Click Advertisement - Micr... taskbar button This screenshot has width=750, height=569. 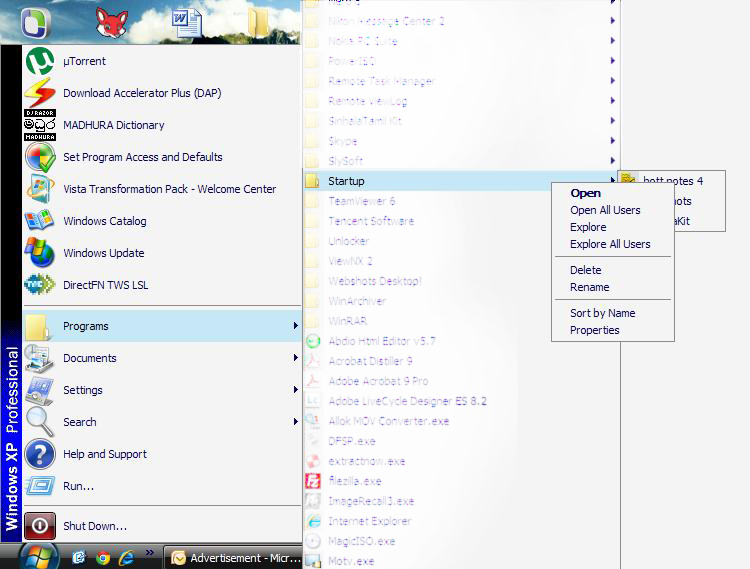tap(234, 558)
